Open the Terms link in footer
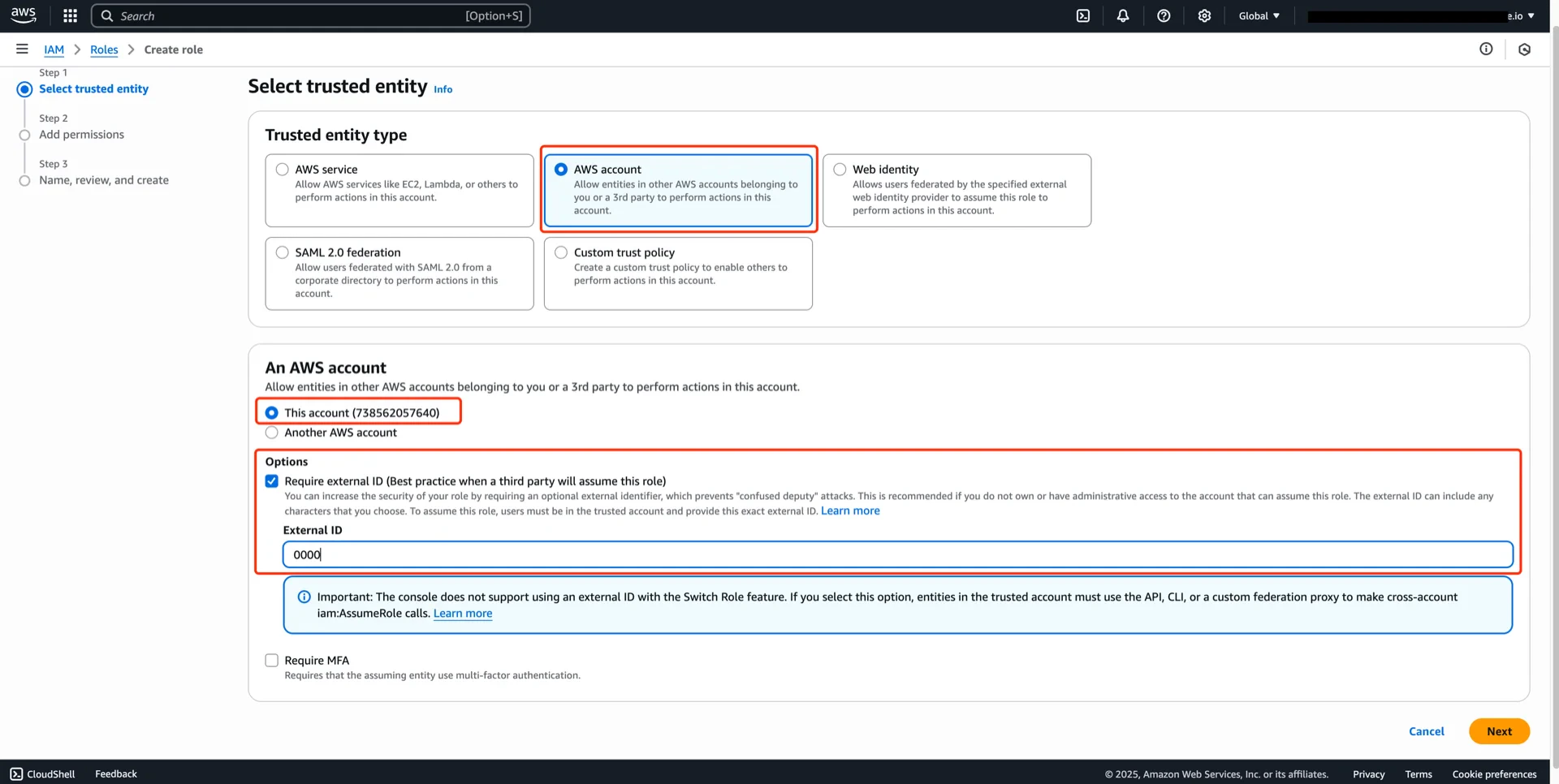1559x784 pixels. pyautogui.click(x=1419, y=774)
